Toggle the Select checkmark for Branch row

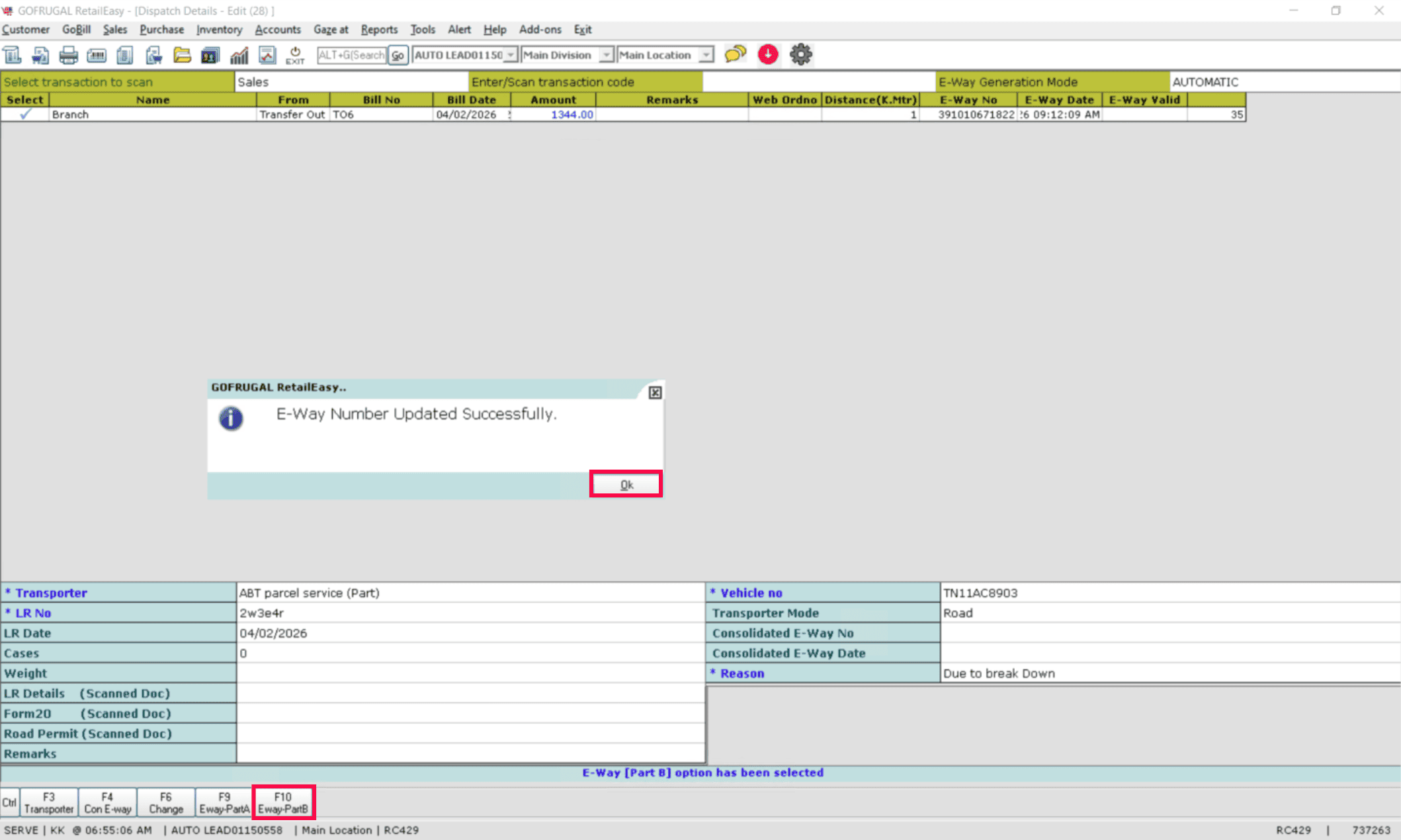pyautogui.click(x=25, y=114)
